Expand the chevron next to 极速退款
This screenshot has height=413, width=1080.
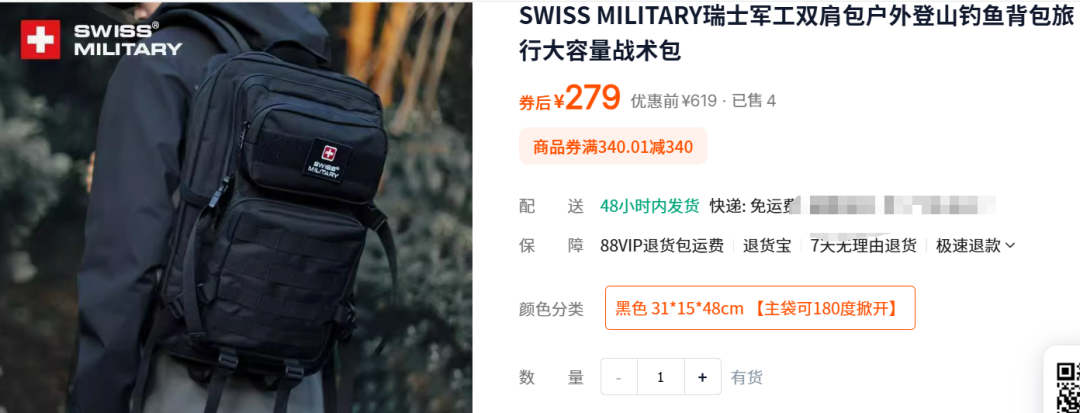[x=1010, y=246]
